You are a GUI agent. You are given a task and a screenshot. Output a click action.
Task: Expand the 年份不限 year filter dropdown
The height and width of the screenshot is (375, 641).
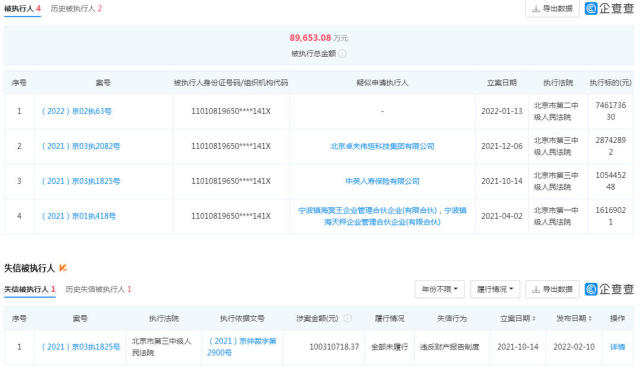[439, 289]
